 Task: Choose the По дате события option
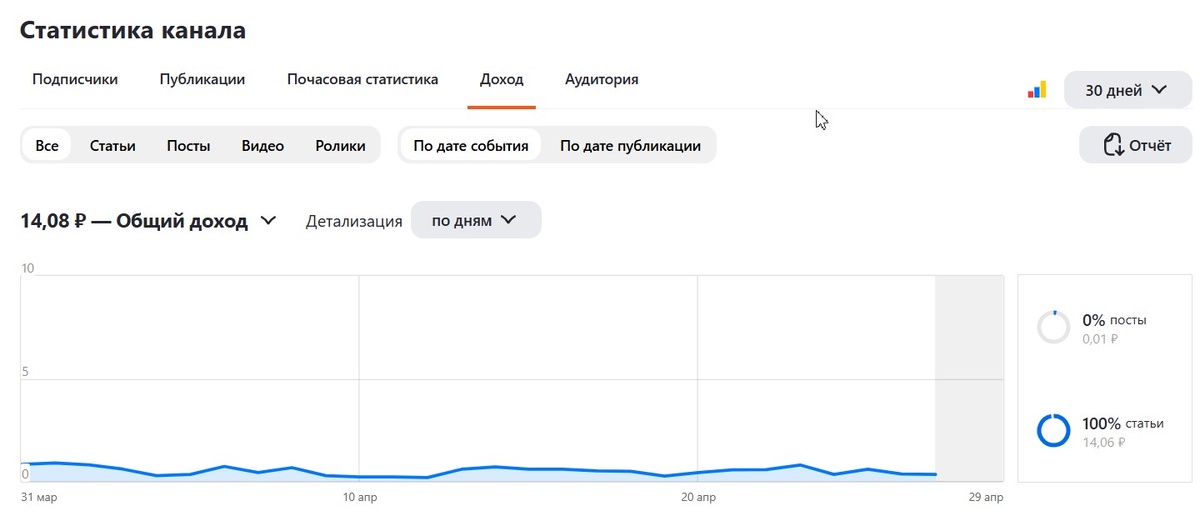[470, 145]
